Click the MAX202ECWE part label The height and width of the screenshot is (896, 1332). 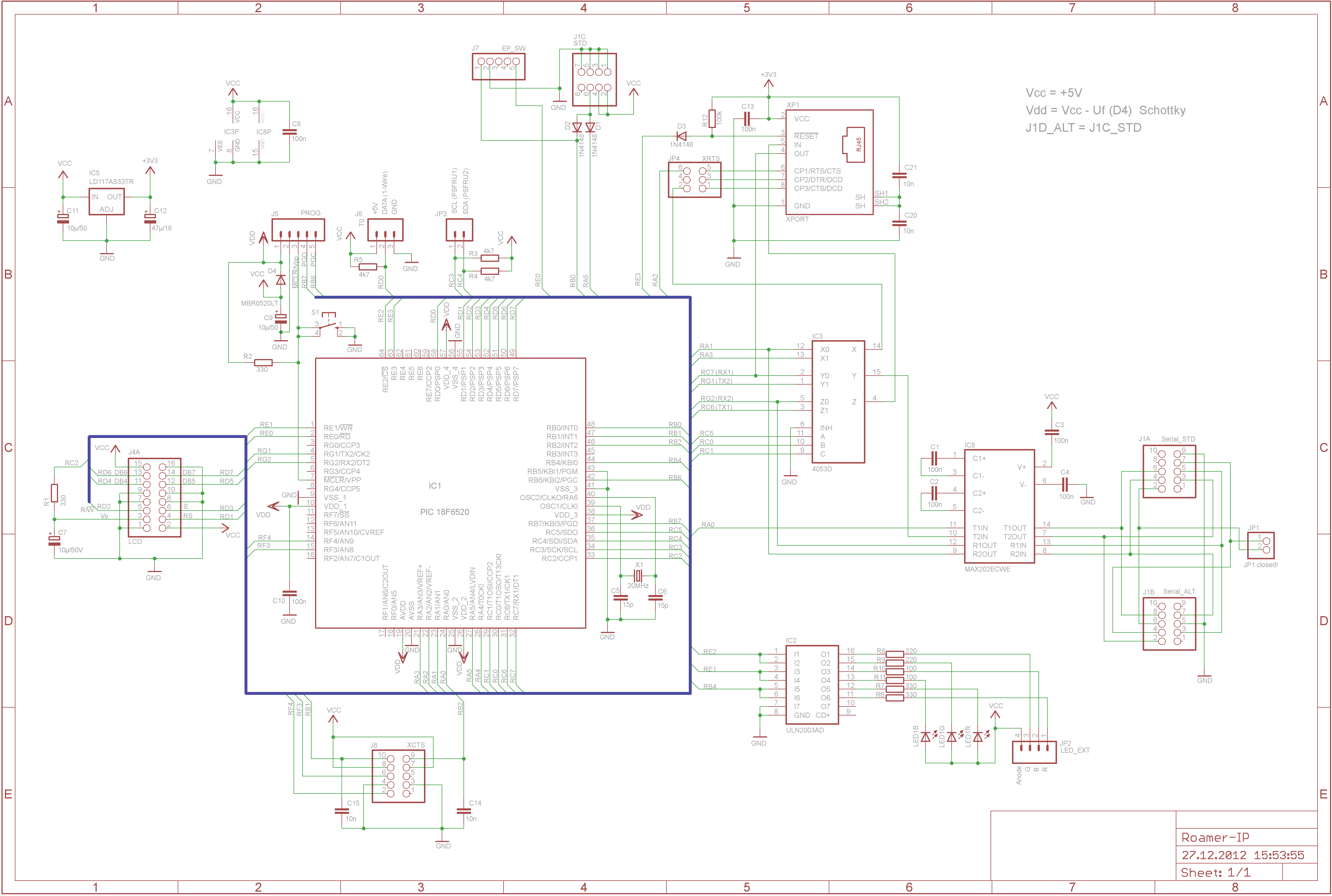[x=987, y=569]
